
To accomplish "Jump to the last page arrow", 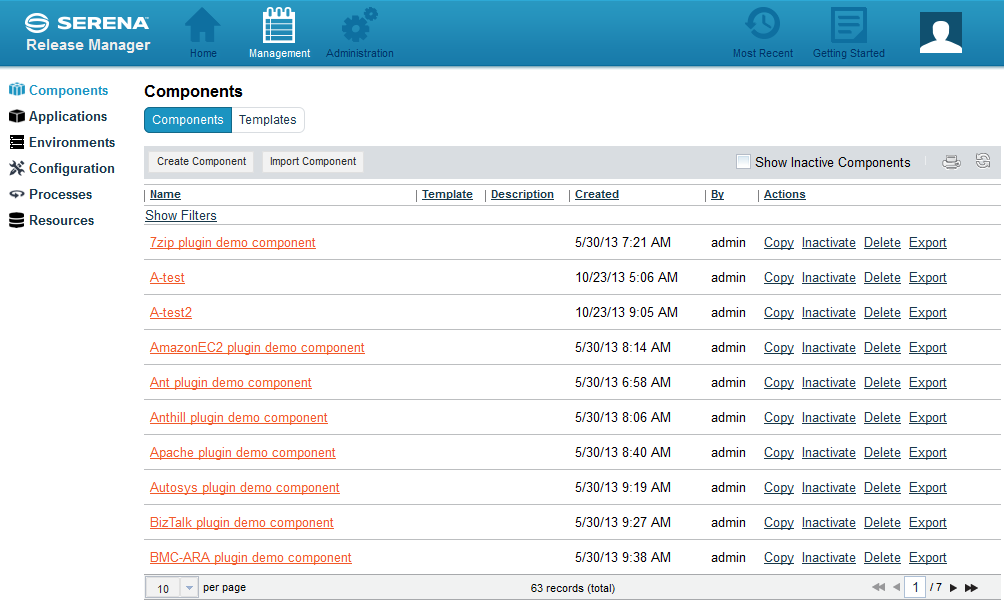I will tap(971, 588).
